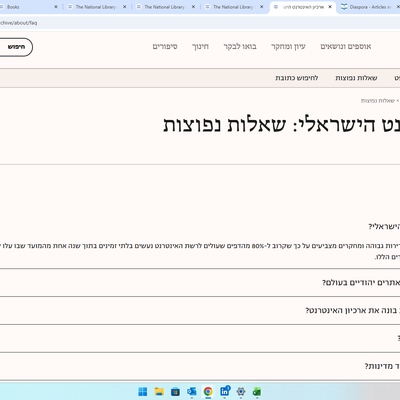
Task: Click the page heading שאלות נפוצות
Action: tap(224, 125)
